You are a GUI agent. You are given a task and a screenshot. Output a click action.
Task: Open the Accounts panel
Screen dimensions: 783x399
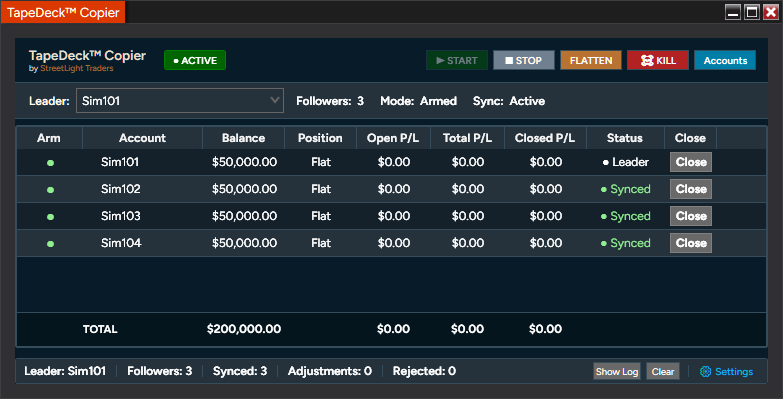pos(725,60)
